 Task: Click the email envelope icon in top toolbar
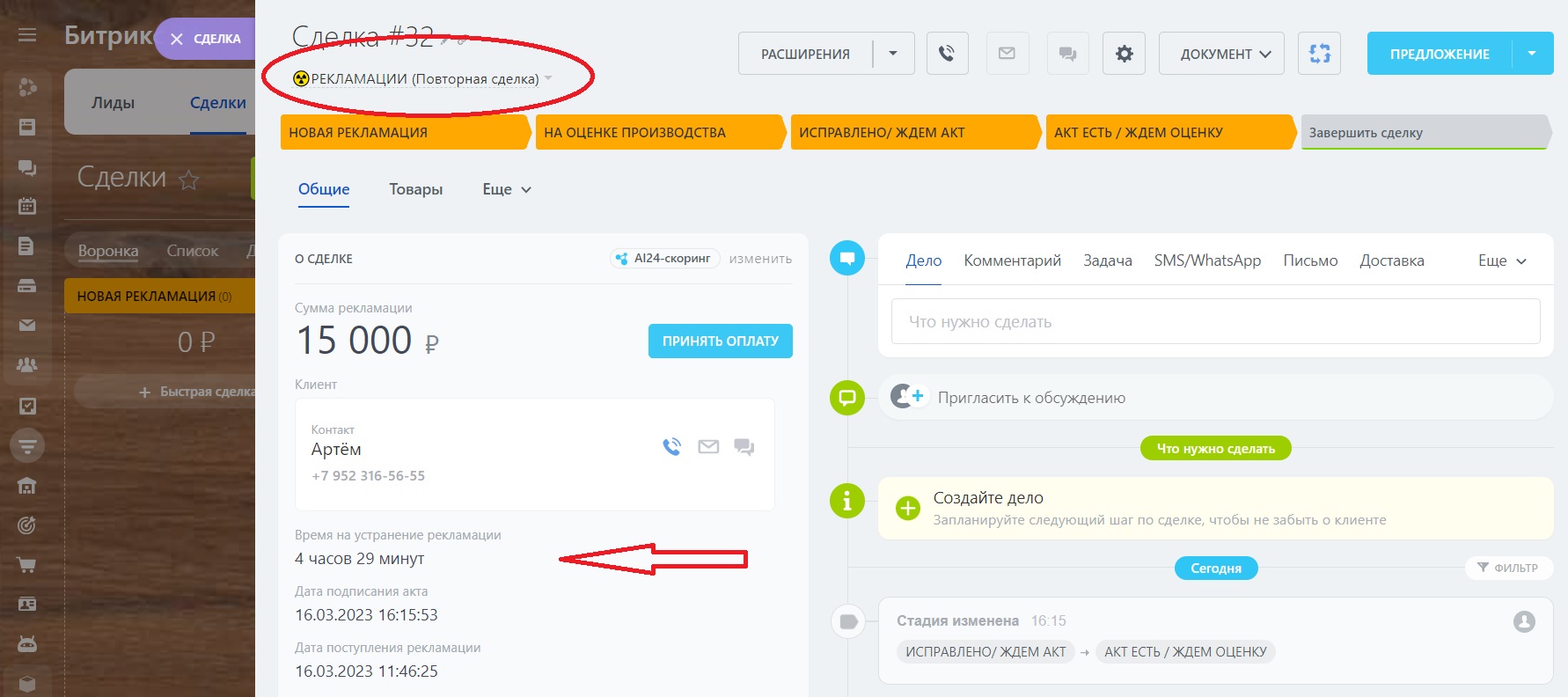1007,54
